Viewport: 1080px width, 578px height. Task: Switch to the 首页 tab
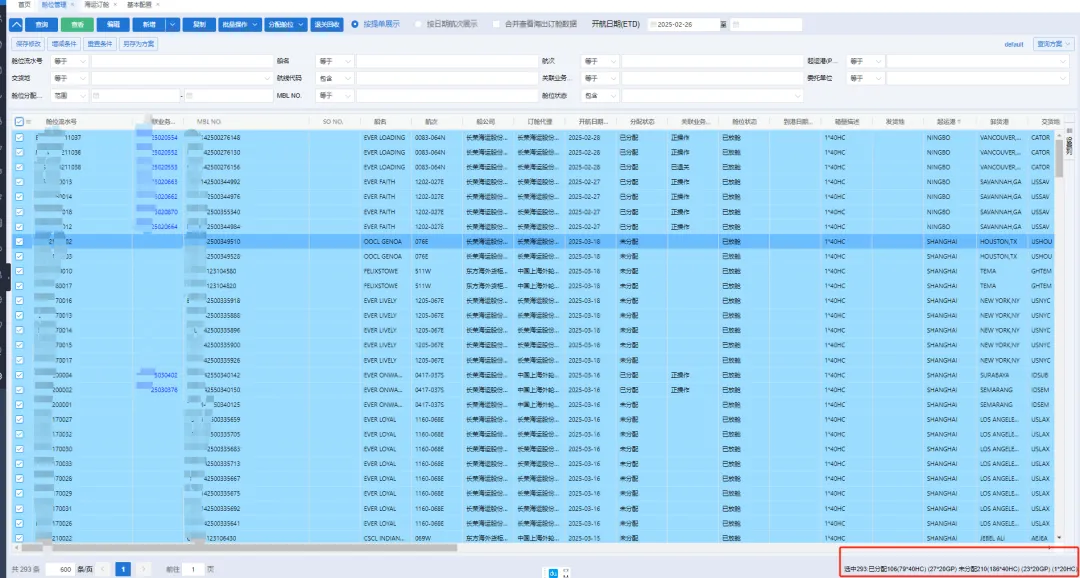pos(24,5)
